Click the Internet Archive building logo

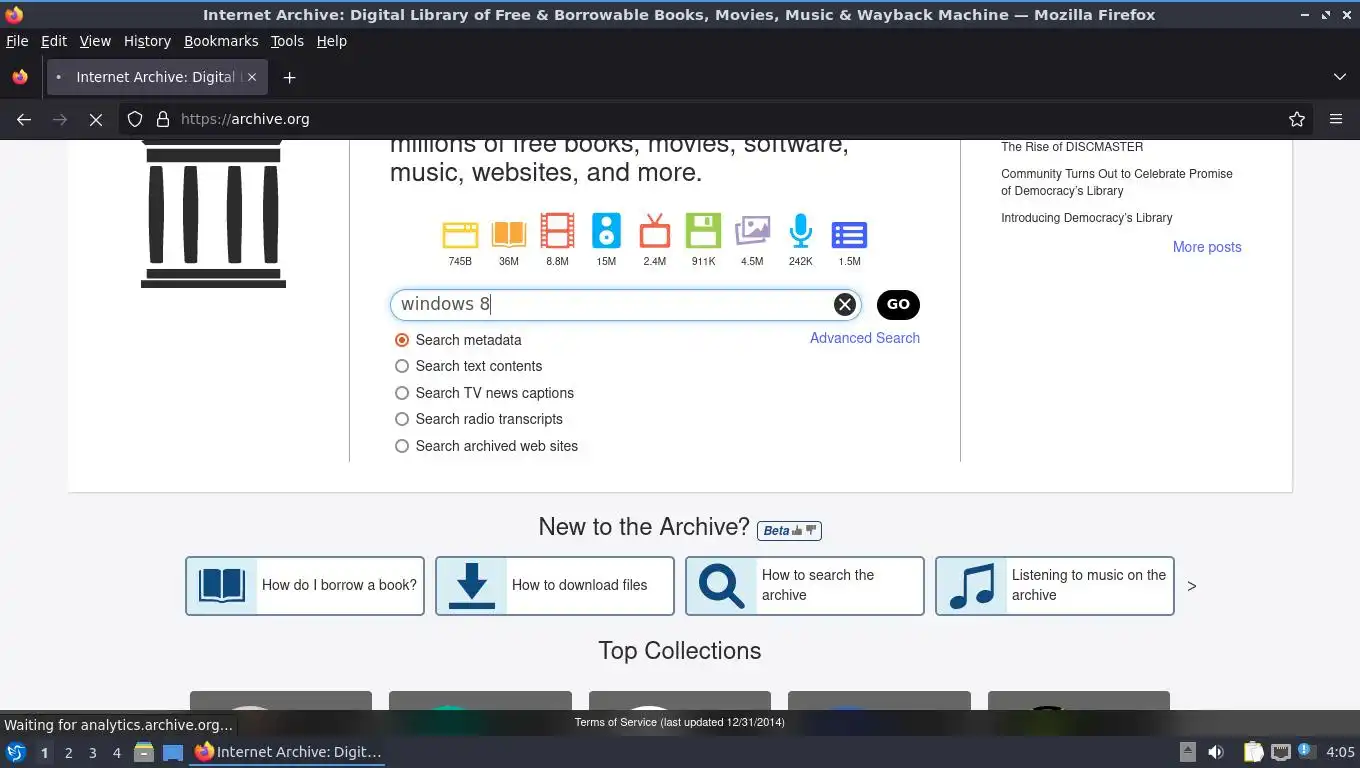[213, 214]
